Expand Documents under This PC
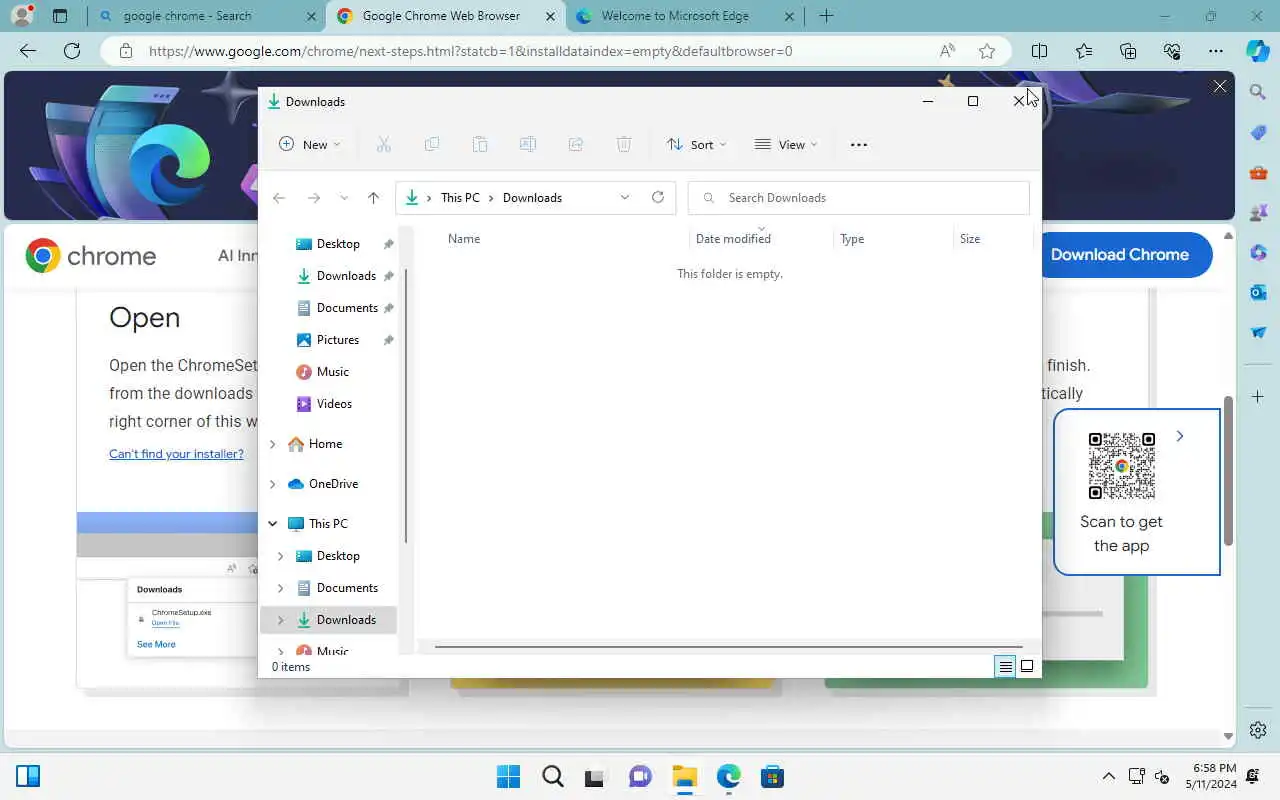1280x800 pixels. pos(280,588)
